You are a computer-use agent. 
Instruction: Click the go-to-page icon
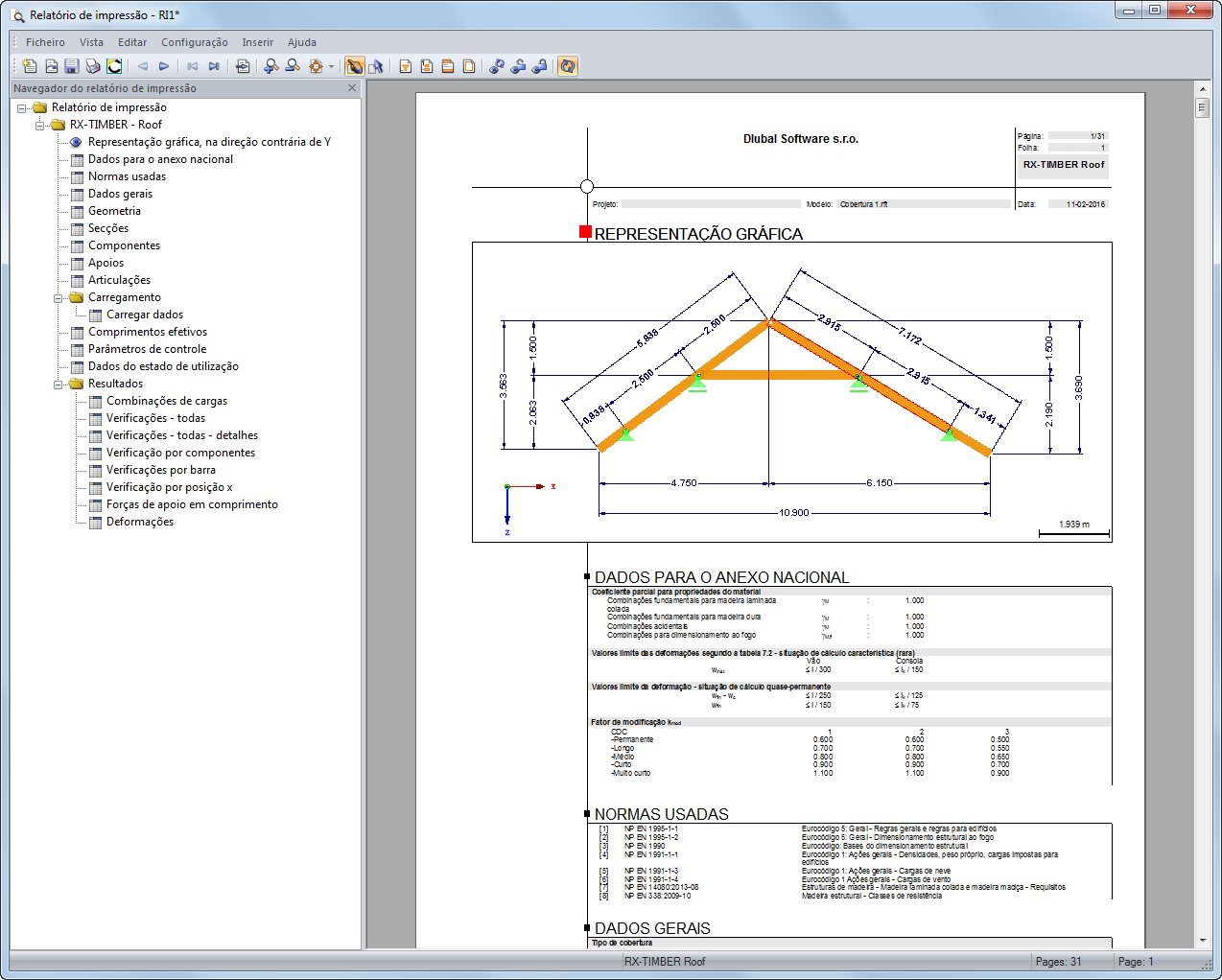click(243, 66)
